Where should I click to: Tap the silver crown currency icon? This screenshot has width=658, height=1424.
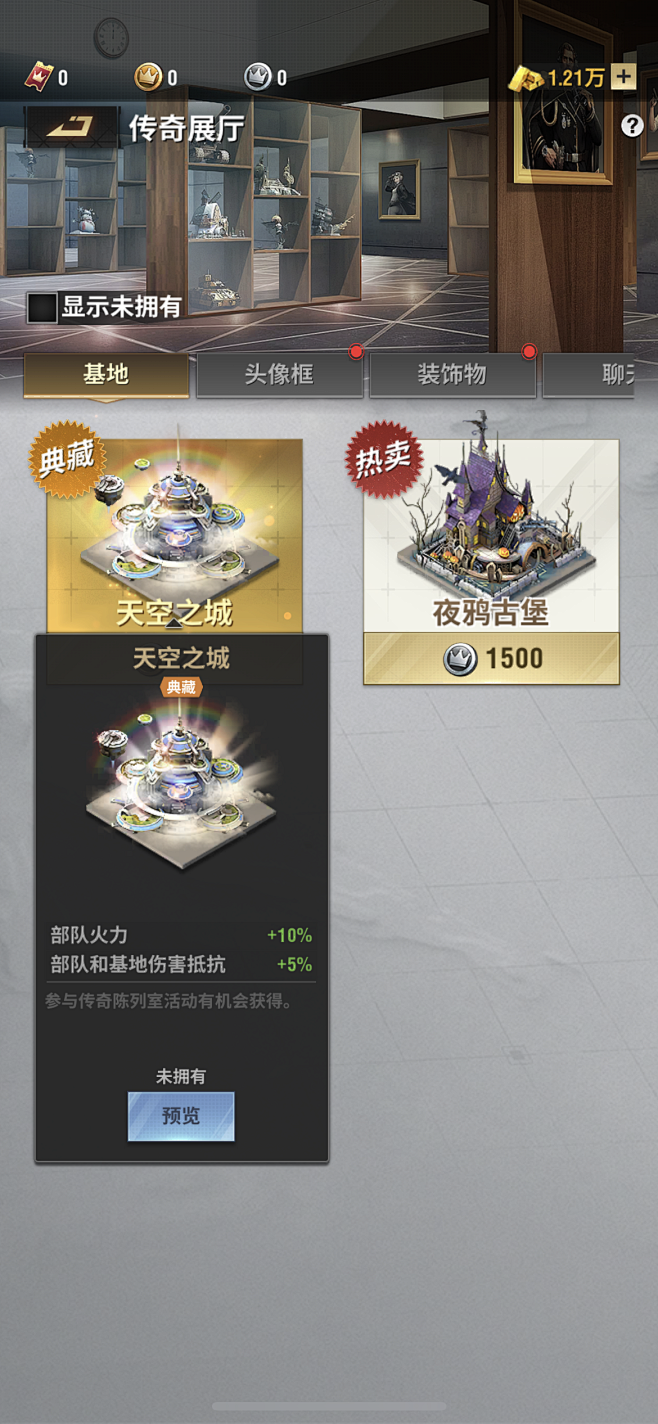[x=258, y=77]
